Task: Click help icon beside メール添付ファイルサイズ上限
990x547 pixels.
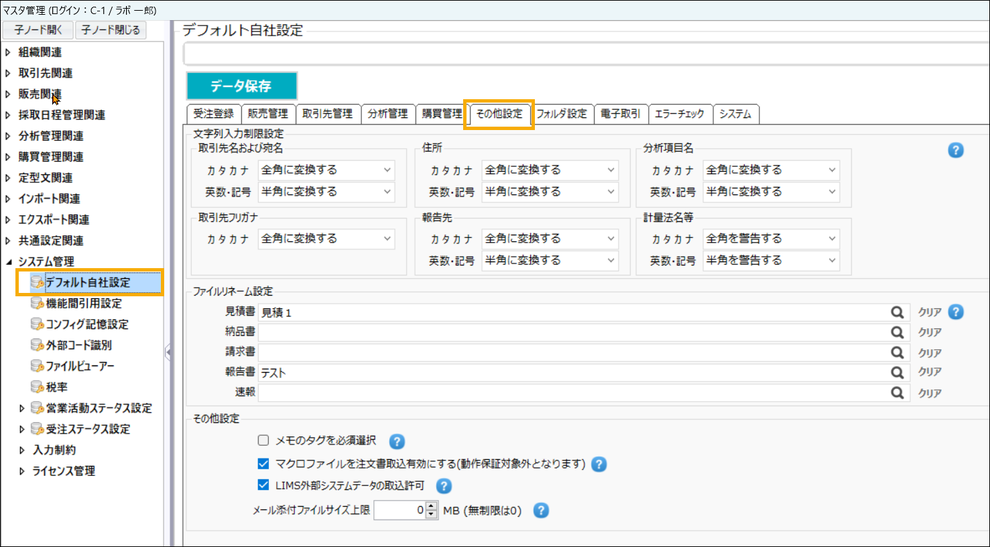Action: [x=541, y=510]
